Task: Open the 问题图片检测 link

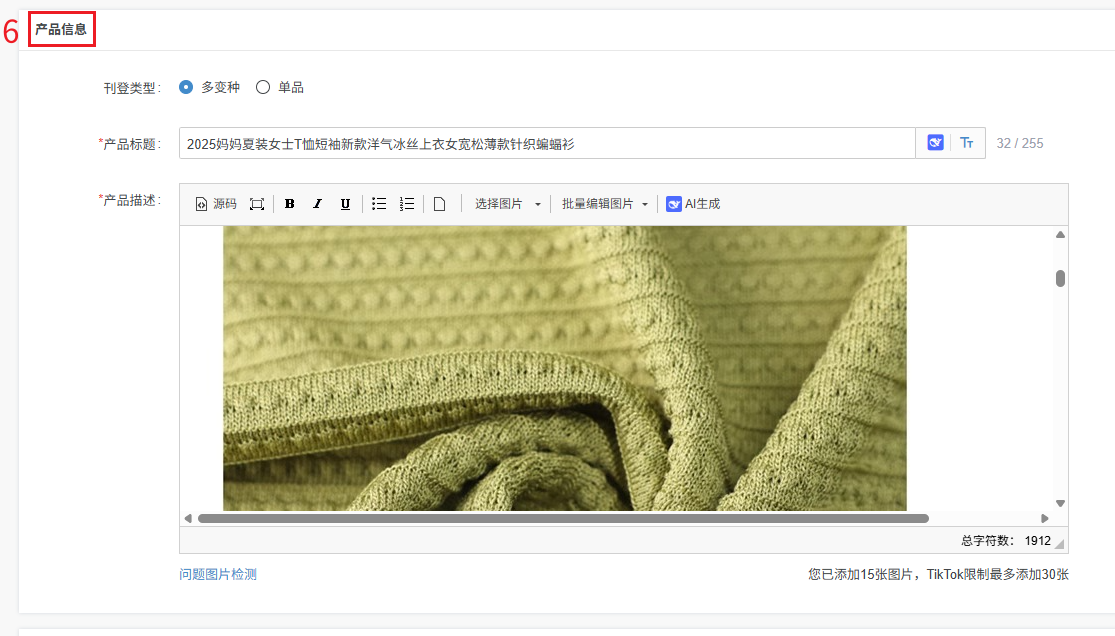Action: pos(218,574)
